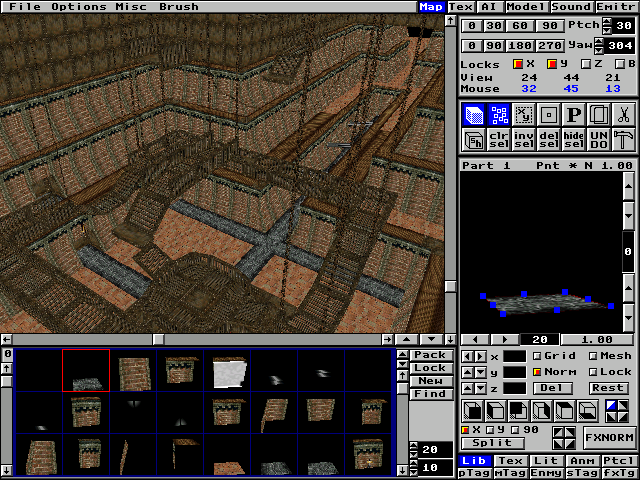Pick the cube icon with black back face

click(x=518, y=411)
